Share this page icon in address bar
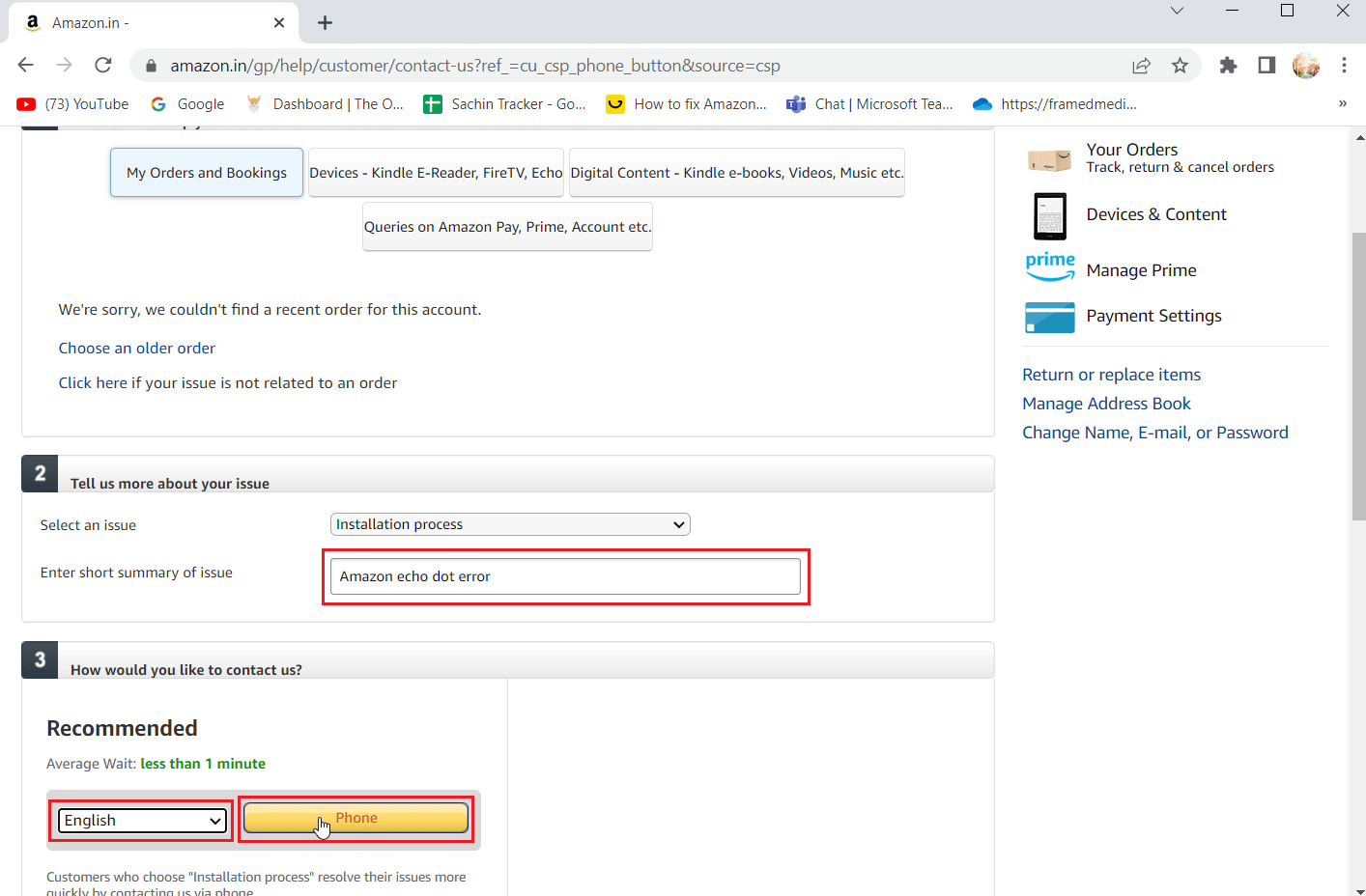 click(x=1142, y=66)
